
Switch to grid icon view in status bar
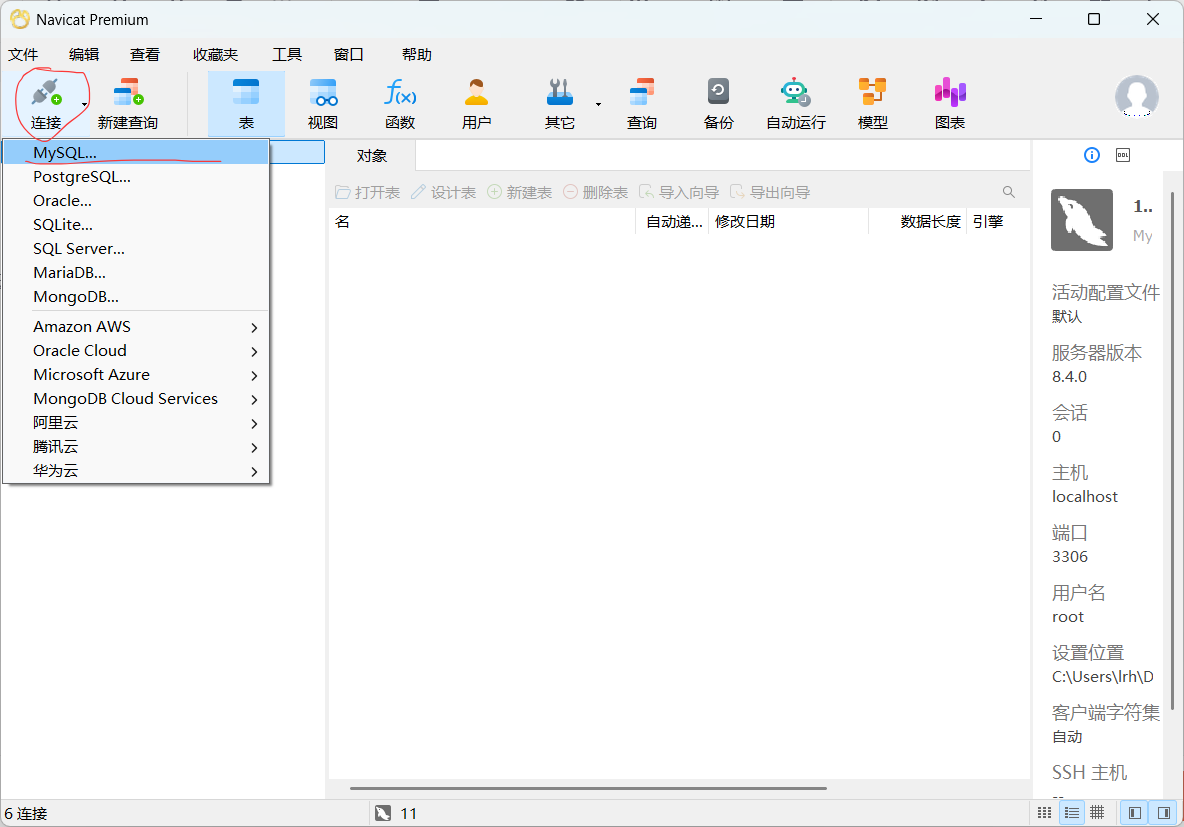[x=1044, y=813]
